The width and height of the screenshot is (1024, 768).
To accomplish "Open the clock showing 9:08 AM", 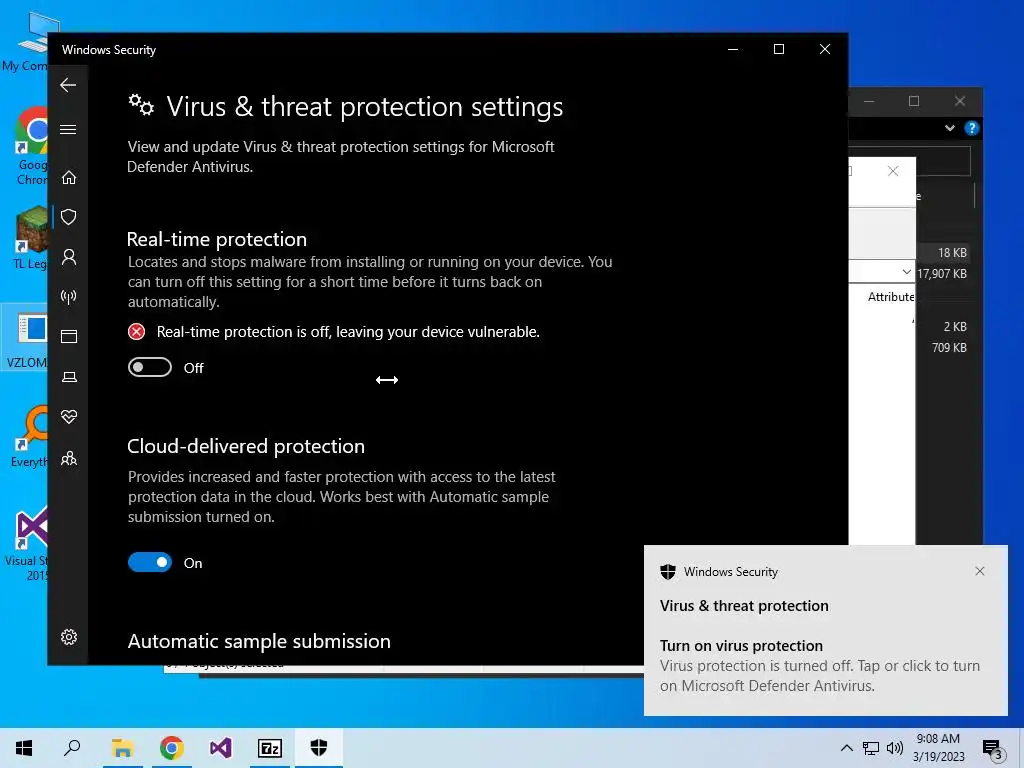I will (938, 748).
